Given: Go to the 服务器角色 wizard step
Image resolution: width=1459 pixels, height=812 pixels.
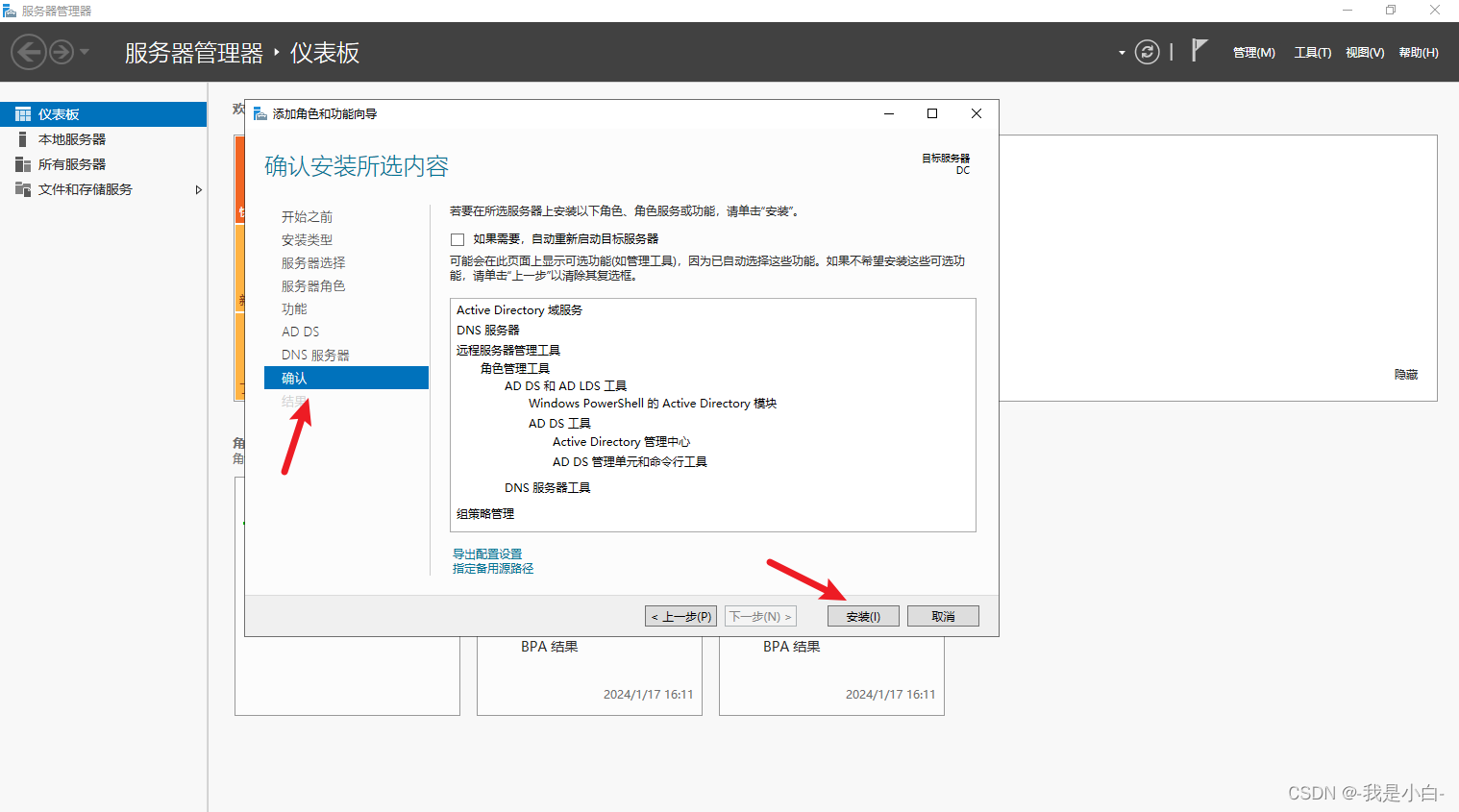Looking at the screenshot, I should click(x=313, y=286).
